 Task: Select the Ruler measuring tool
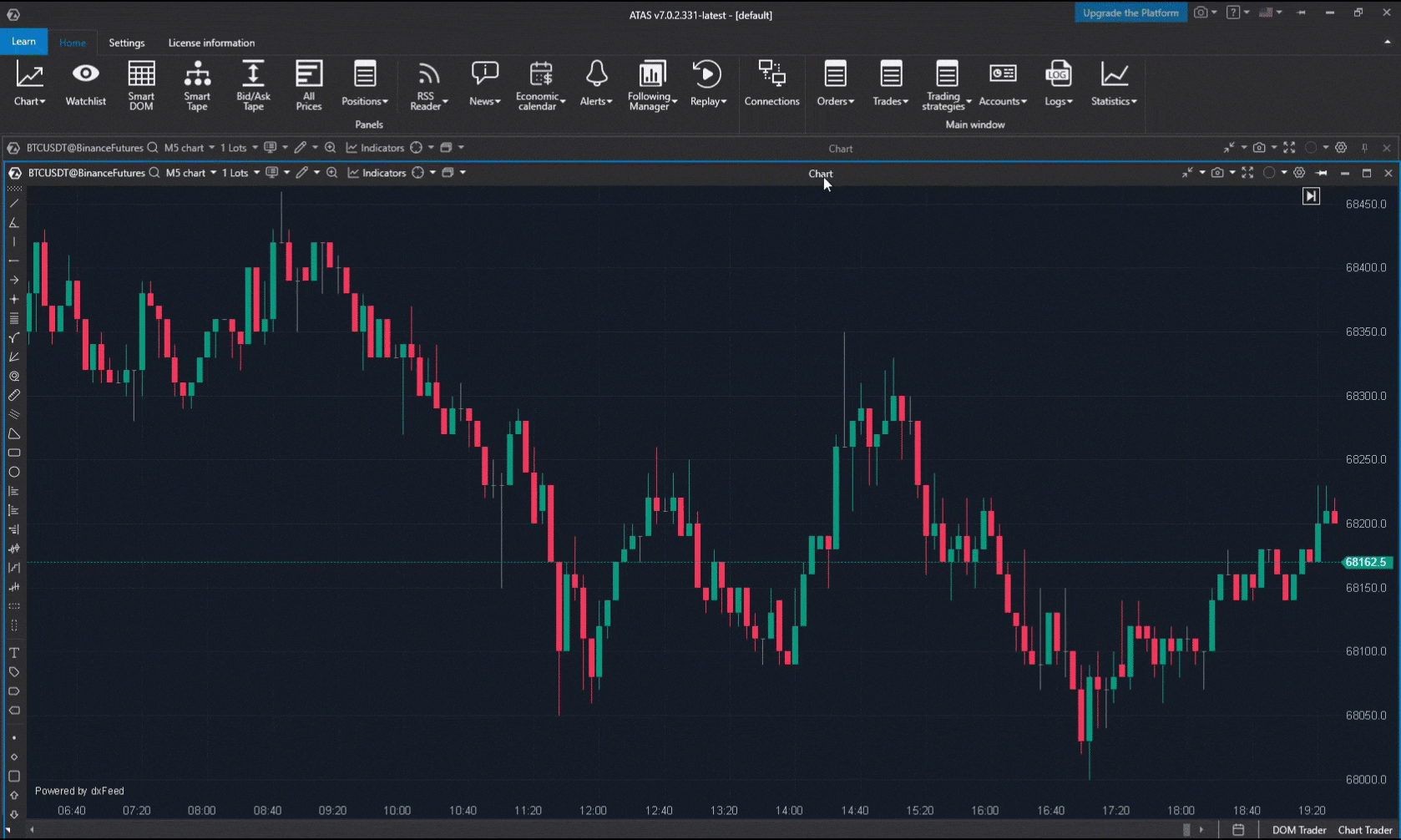coord(14,395)
